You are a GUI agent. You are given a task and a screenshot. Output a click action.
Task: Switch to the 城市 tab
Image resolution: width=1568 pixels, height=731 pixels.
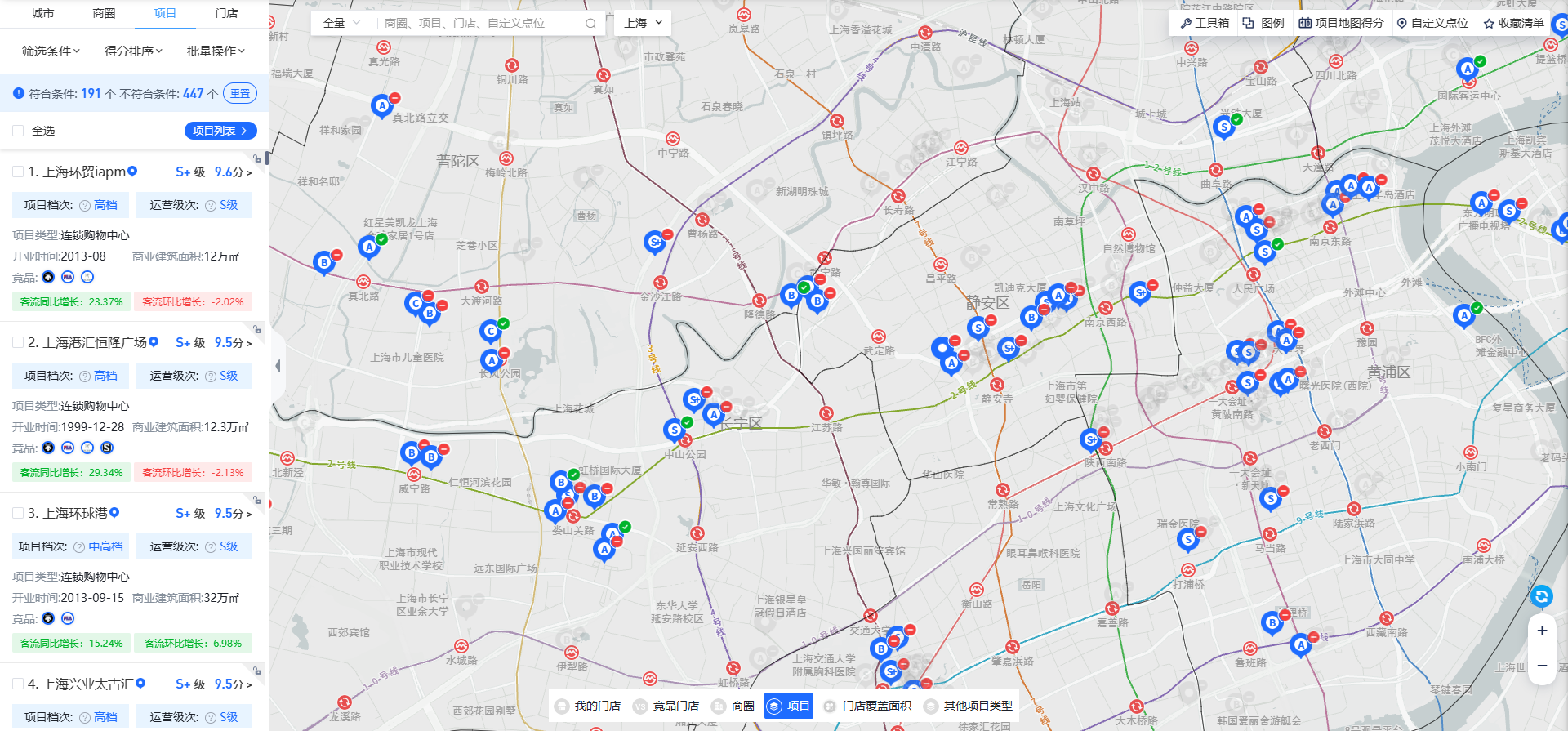click(x=42, y=13)
